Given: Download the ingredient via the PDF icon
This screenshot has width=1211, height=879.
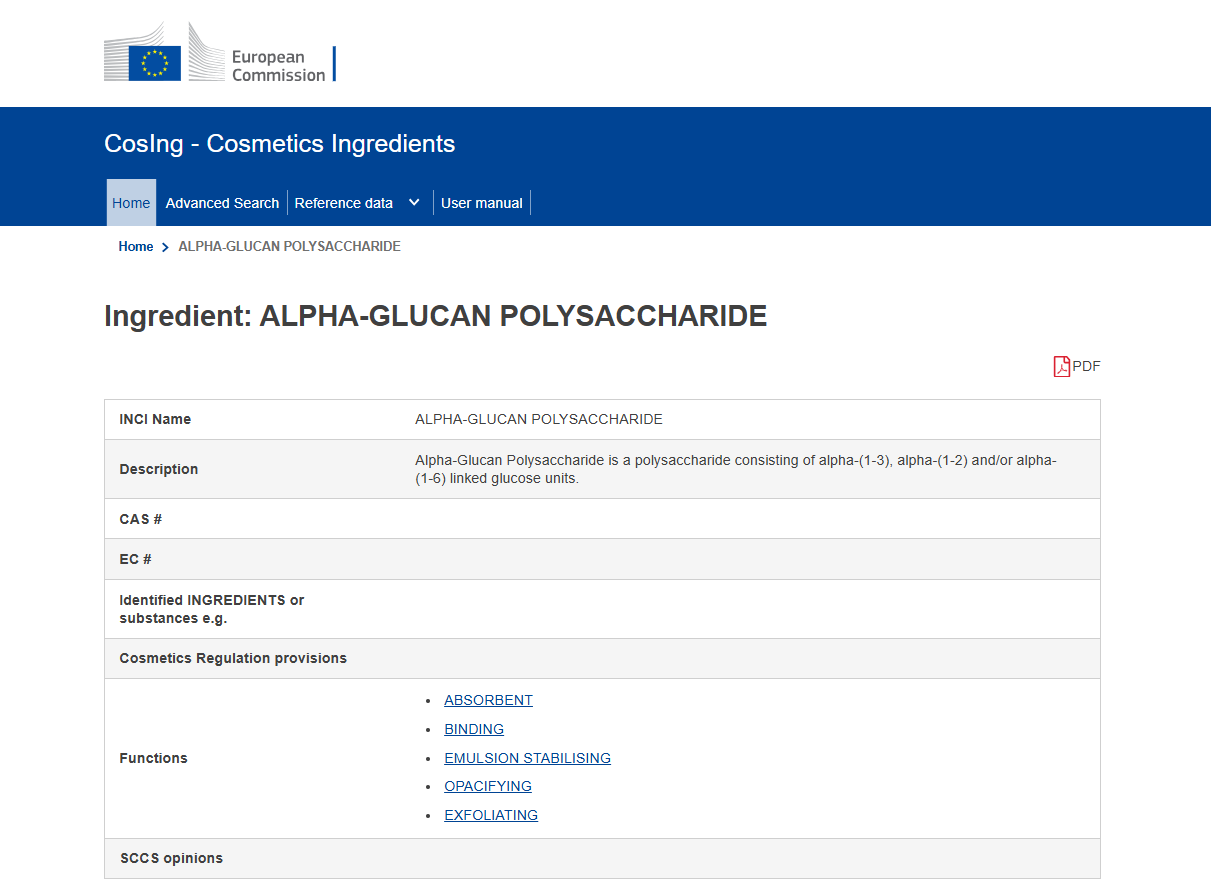Looking at the screenshot, I should coord(1062,367).
